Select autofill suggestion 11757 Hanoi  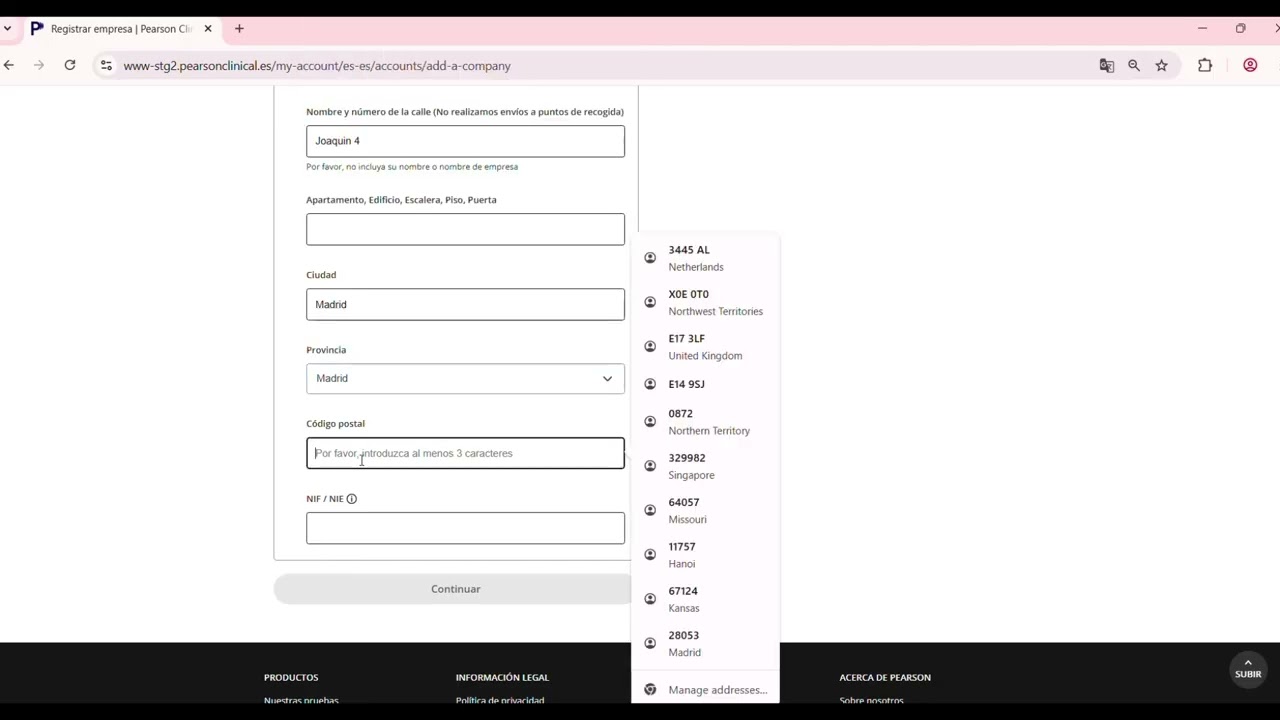pyautogui.click(x=705, y=555)
